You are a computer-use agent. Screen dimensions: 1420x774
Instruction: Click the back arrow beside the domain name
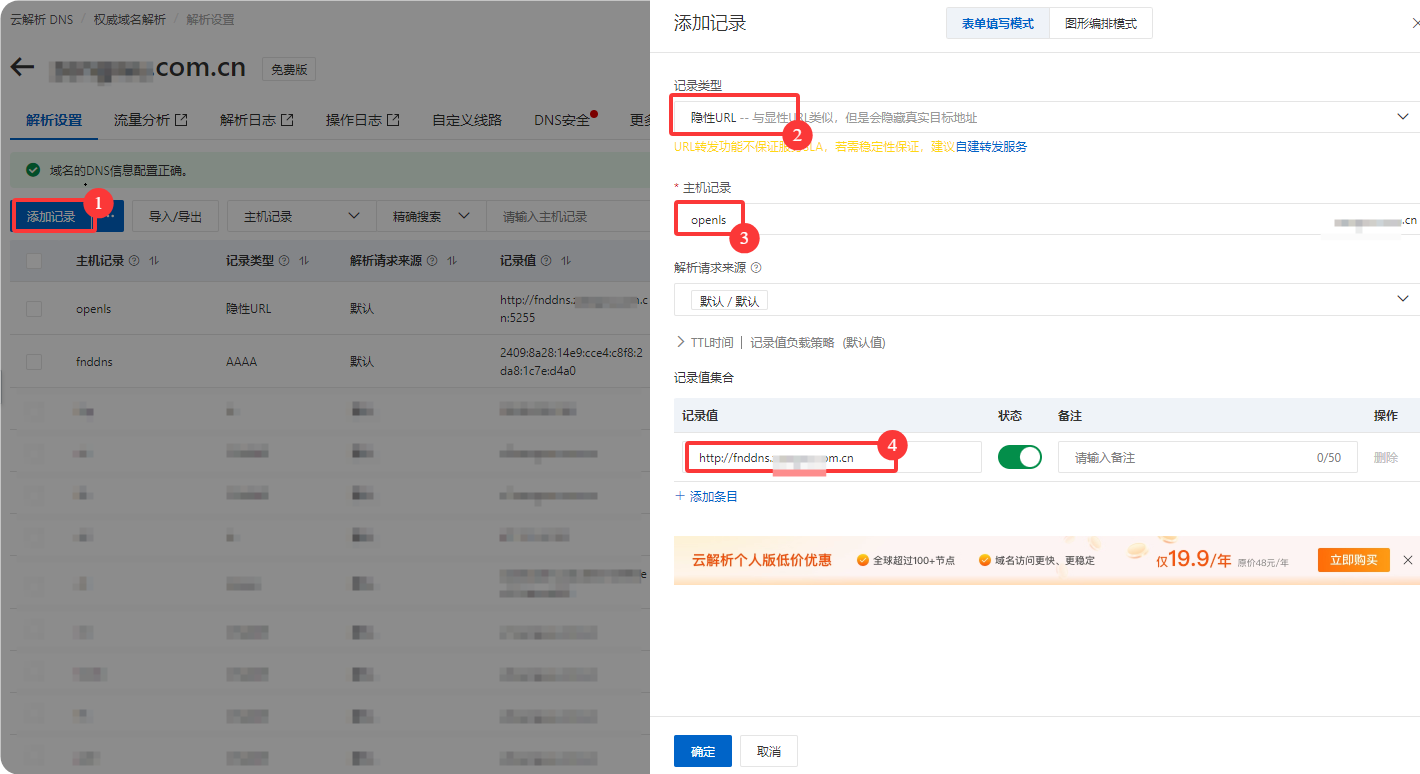[22, 68]
